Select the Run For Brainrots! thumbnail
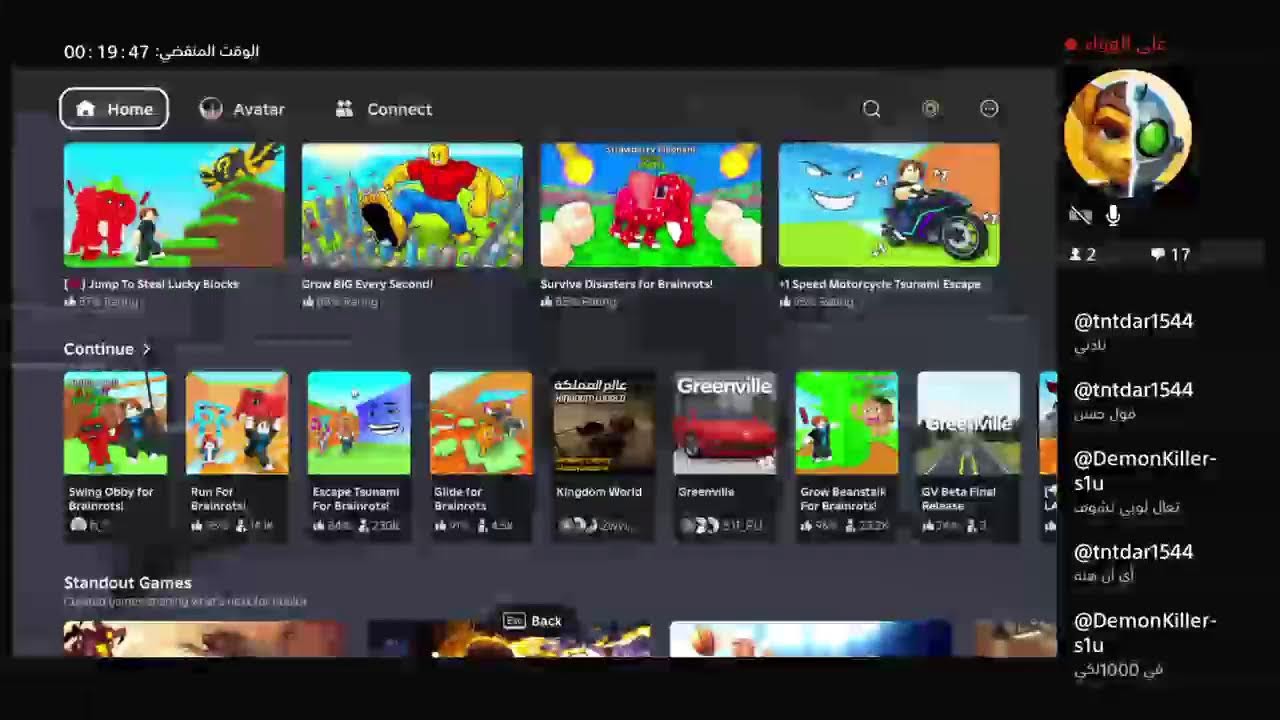Viewport: 1280px width, 720px height. (x=237, y=423)
